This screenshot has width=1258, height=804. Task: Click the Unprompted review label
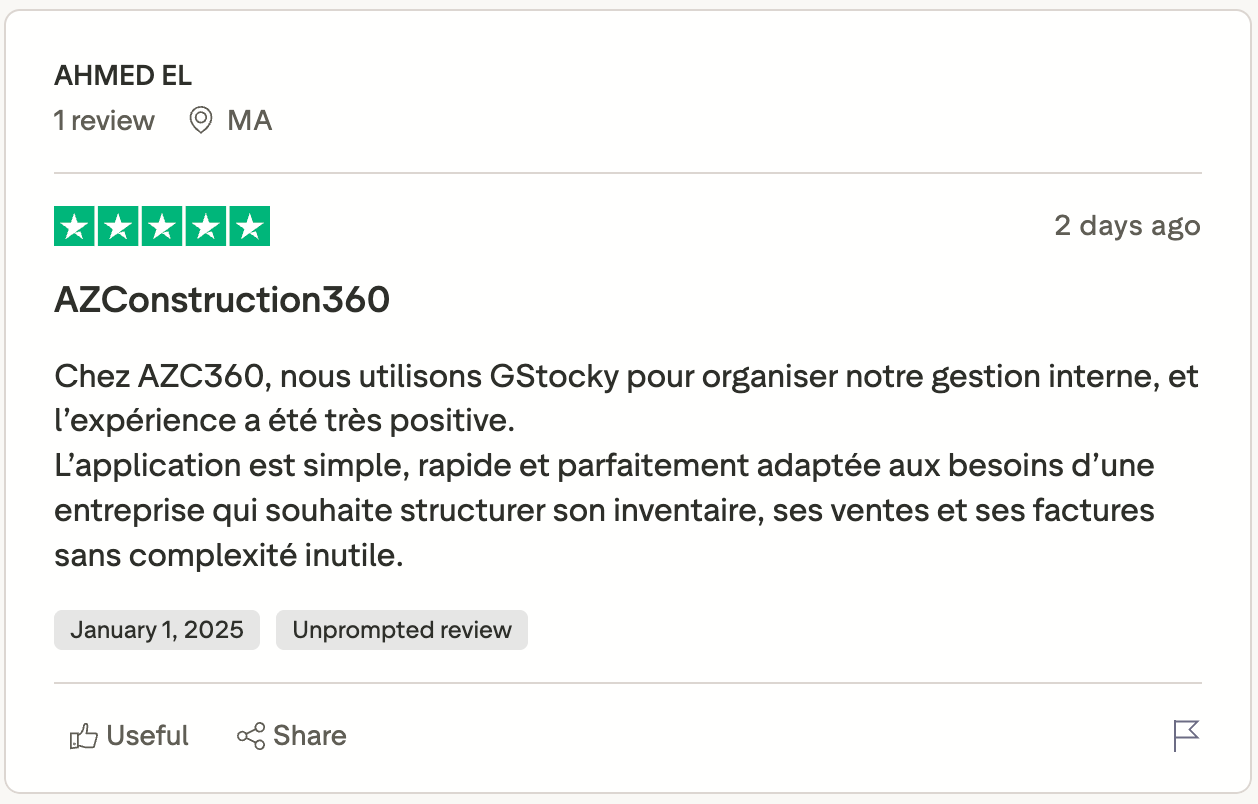pyautogui.click(x=401, y=630)
